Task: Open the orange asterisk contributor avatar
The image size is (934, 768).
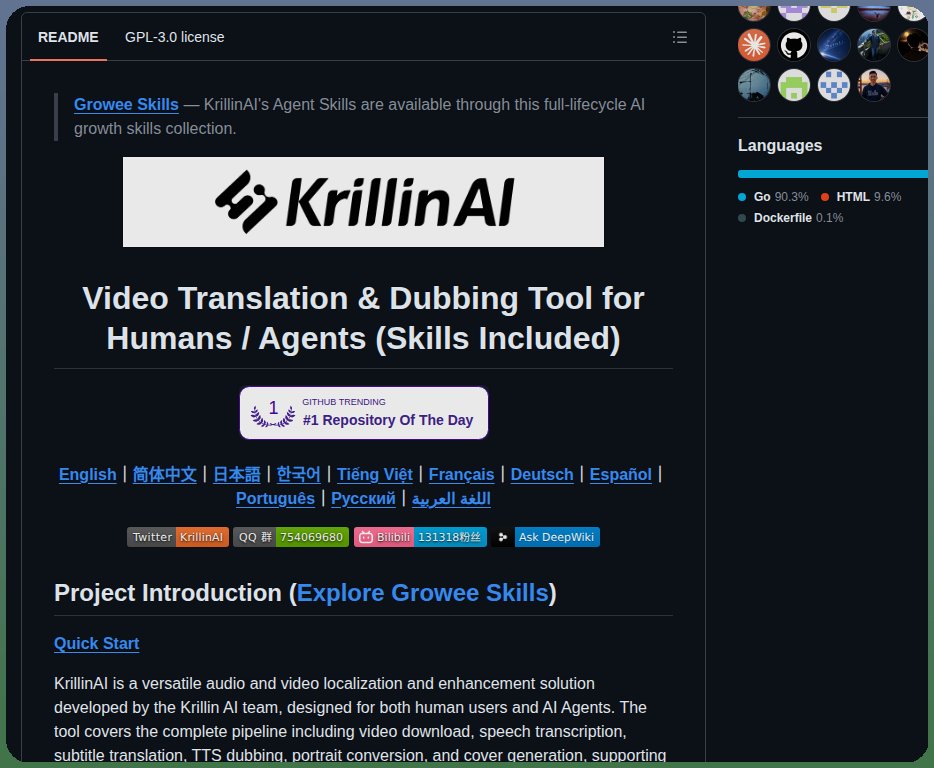Action: tap(754, 45)
